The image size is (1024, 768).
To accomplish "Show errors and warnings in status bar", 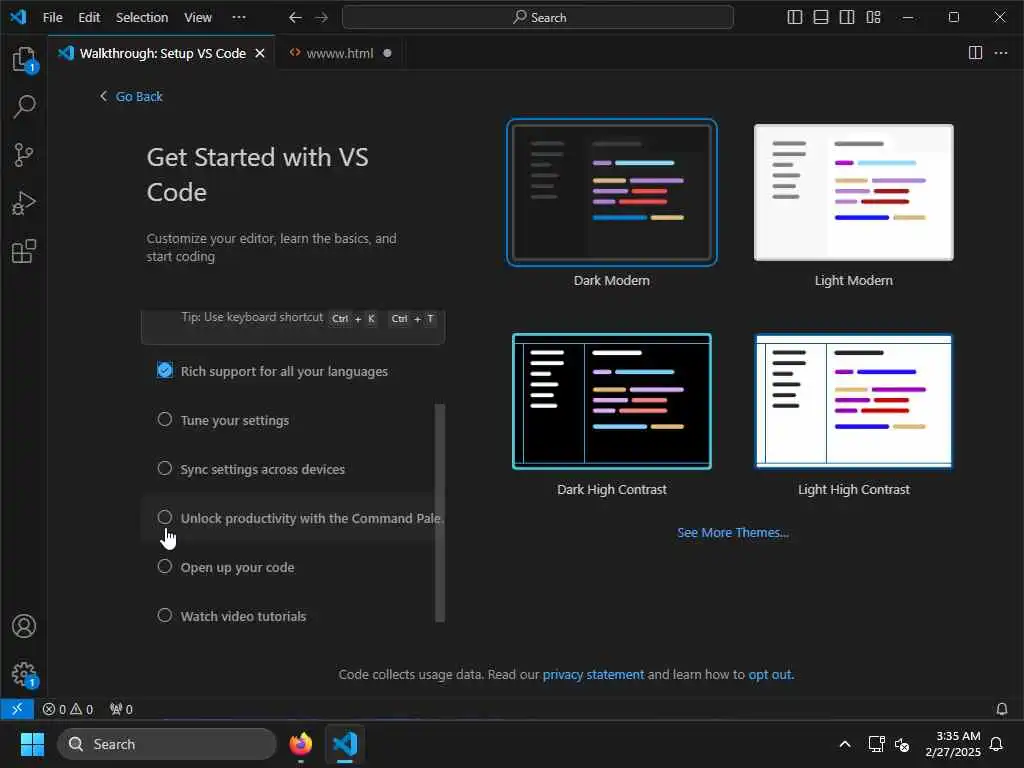I will tap(68, 709).
